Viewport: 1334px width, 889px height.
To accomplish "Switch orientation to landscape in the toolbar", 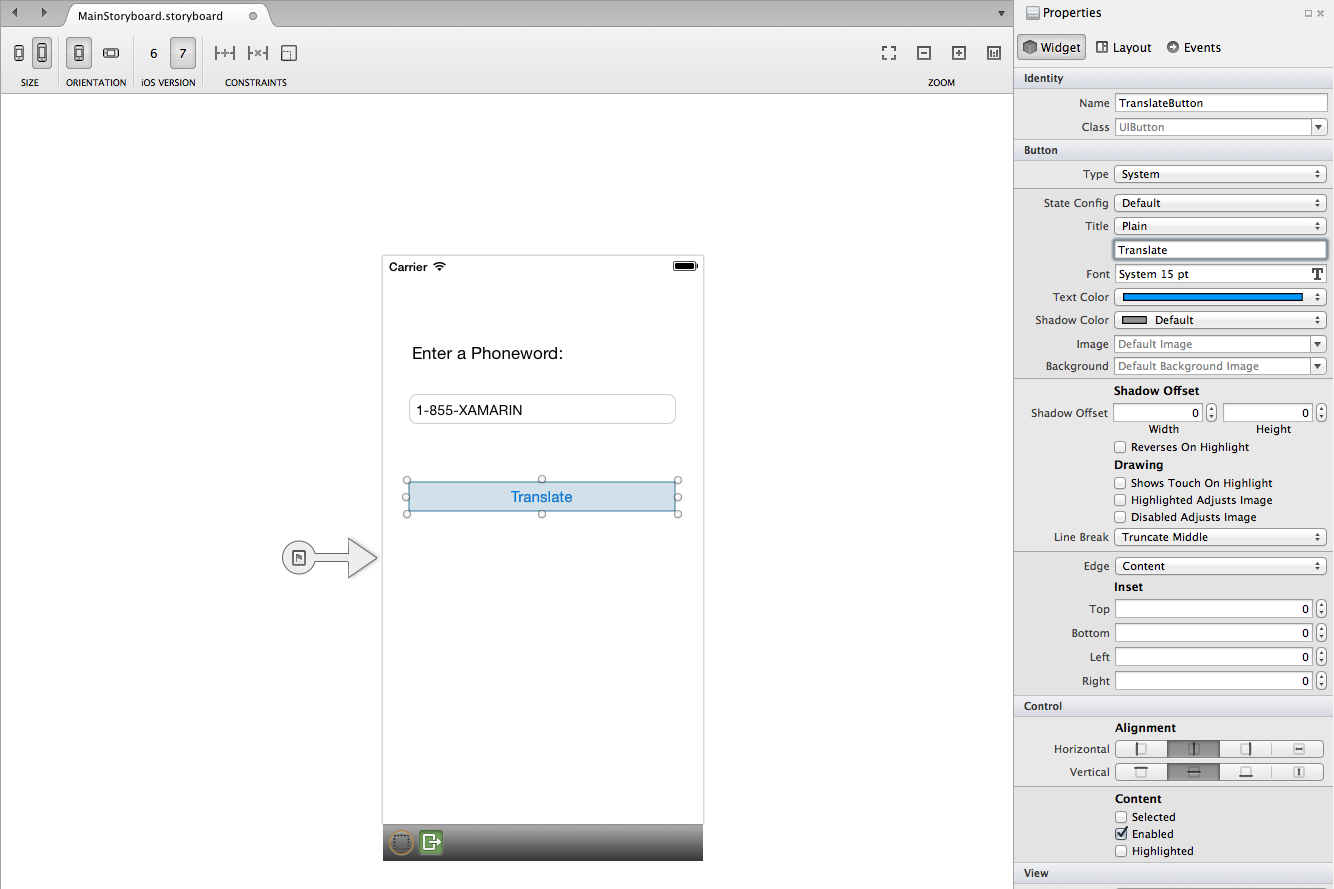I will pos(111,53).
